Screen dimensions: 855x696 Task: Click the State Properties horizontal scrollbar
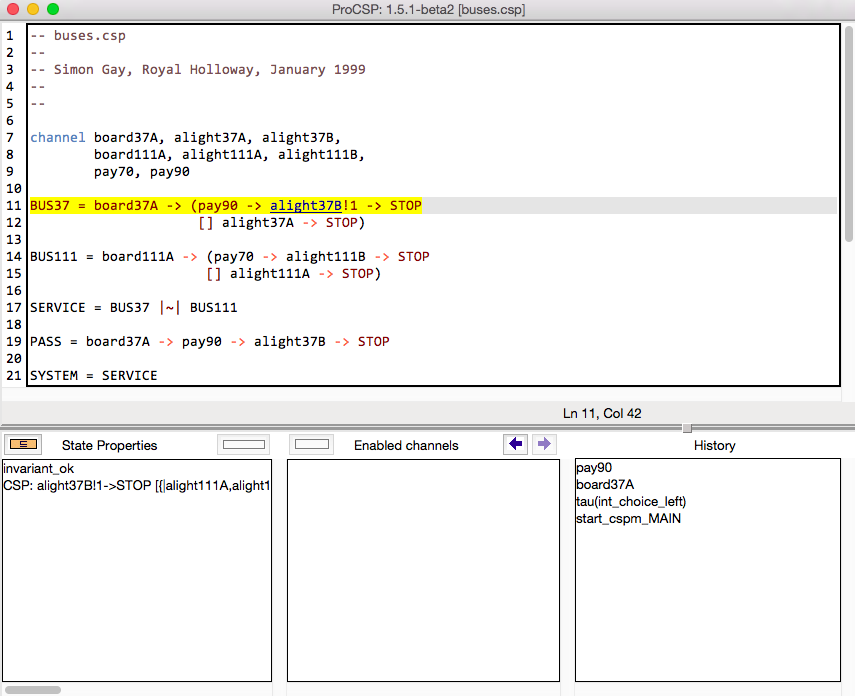[x=35, y=689]
